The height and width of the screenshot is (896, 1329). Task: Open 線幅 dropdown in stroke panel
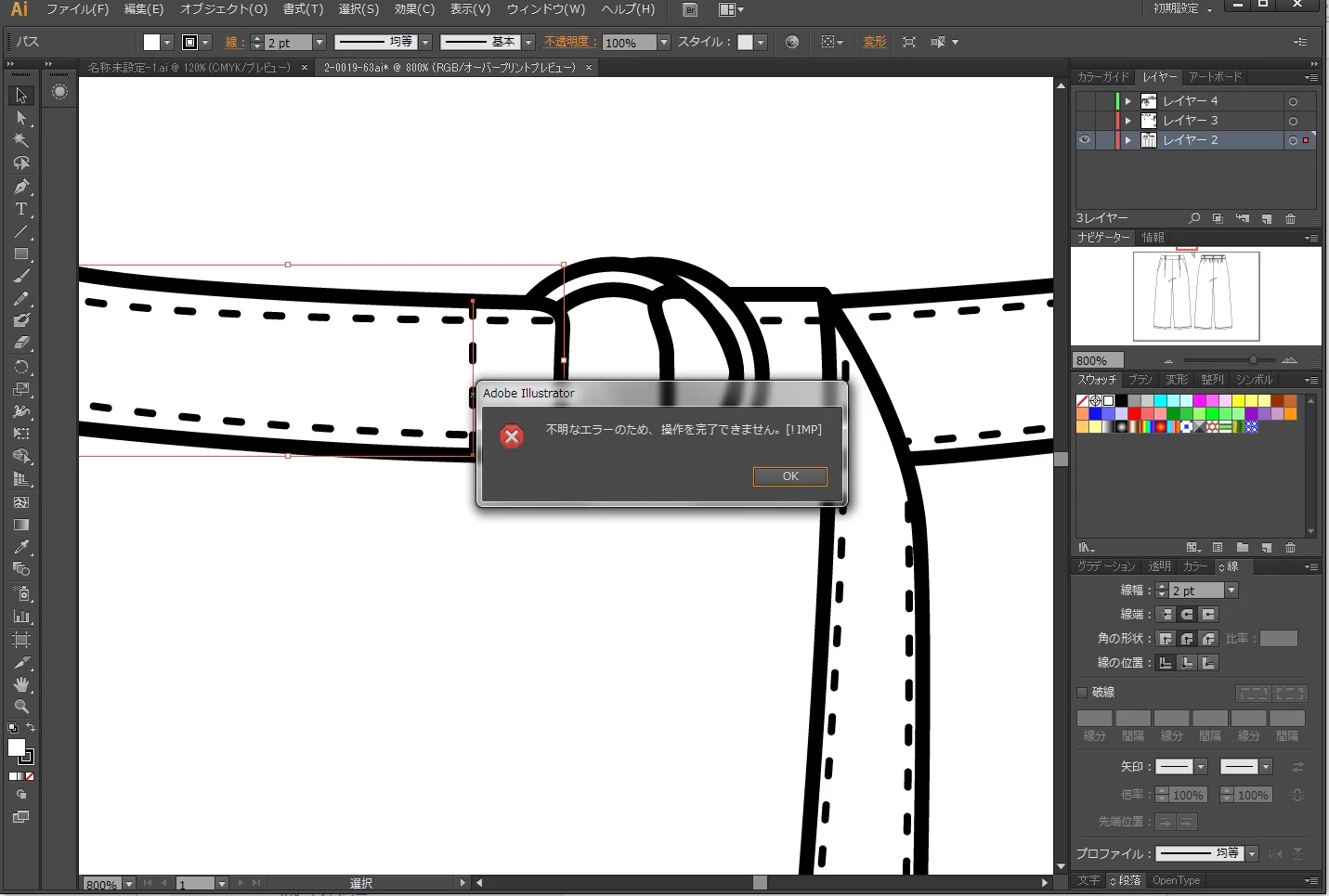(1231, 591)
